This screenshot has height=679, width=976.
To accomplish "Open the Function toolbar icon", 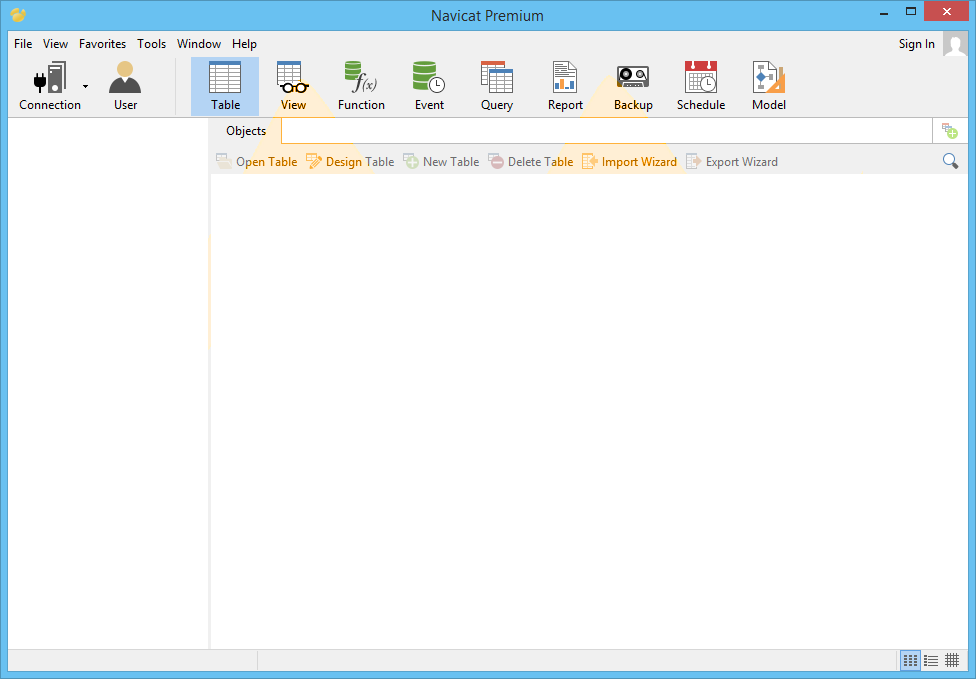I will [361, 87].
